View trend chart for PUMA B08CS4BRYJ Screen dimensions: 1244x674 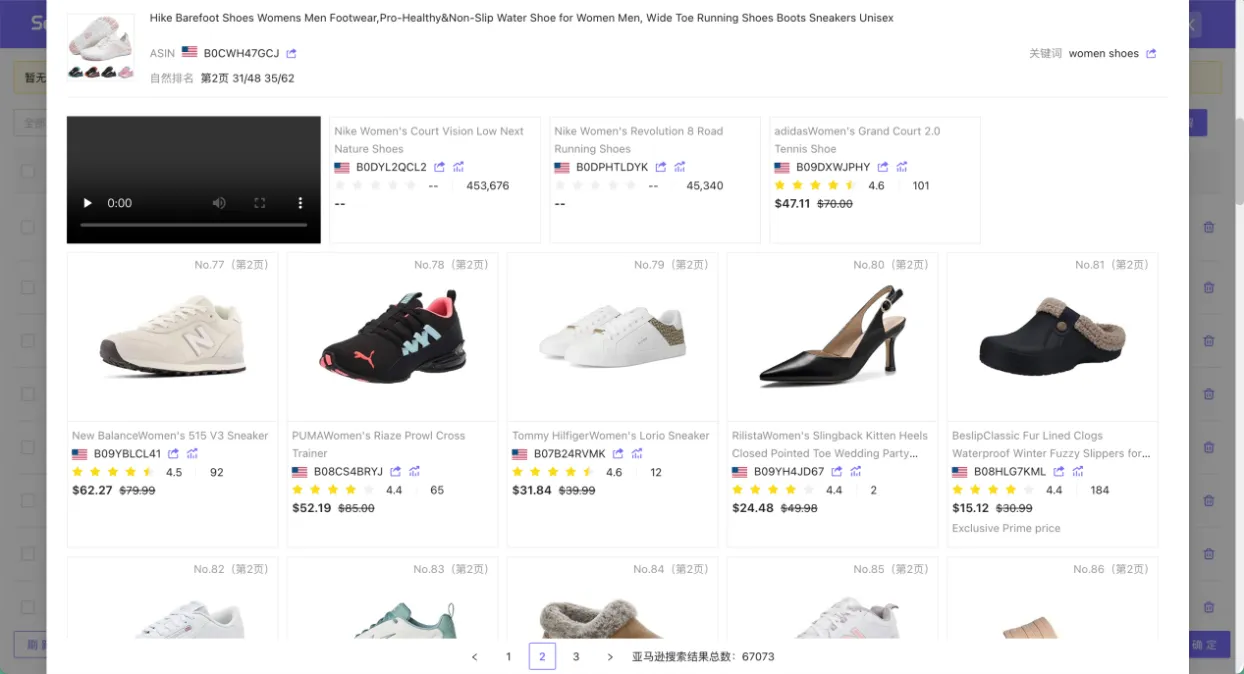pyautogui.click(x=414, y=472)
